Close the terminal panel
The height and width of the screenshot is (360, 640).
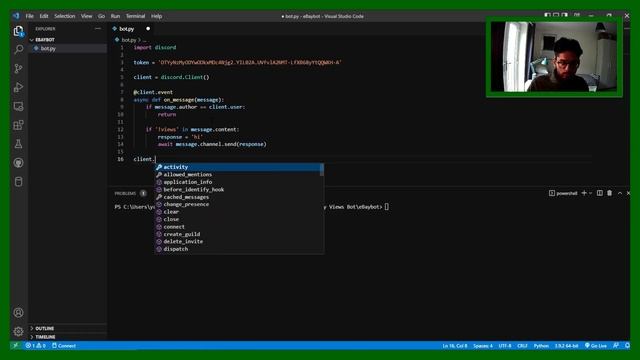pos(628,193)
